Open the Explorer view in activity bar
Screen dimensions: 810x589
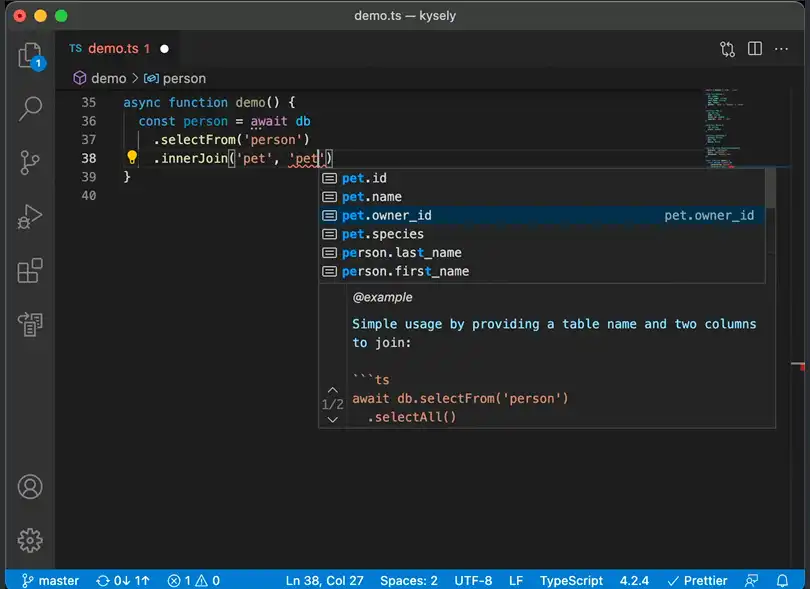(x=30, y=55)
